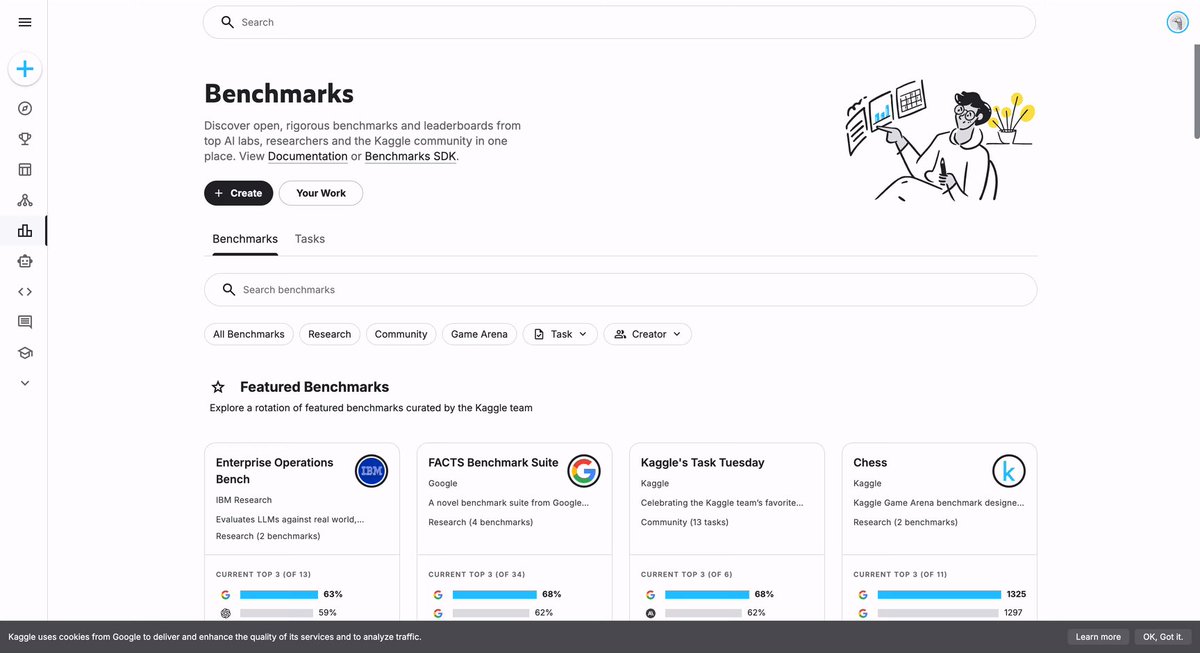1200x653 pixels.
Task: Follow the Benchmarks SDK link
Action: pos(411,157)
